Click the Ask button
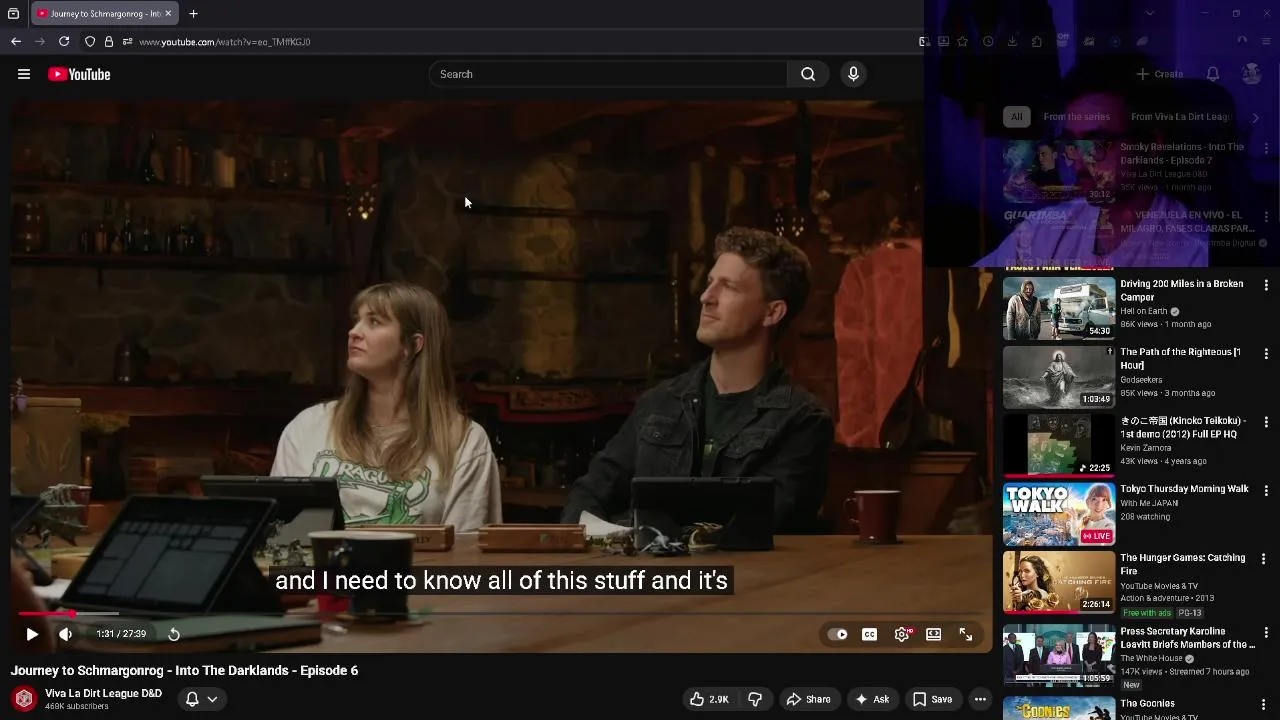 (x=872, y=699)
